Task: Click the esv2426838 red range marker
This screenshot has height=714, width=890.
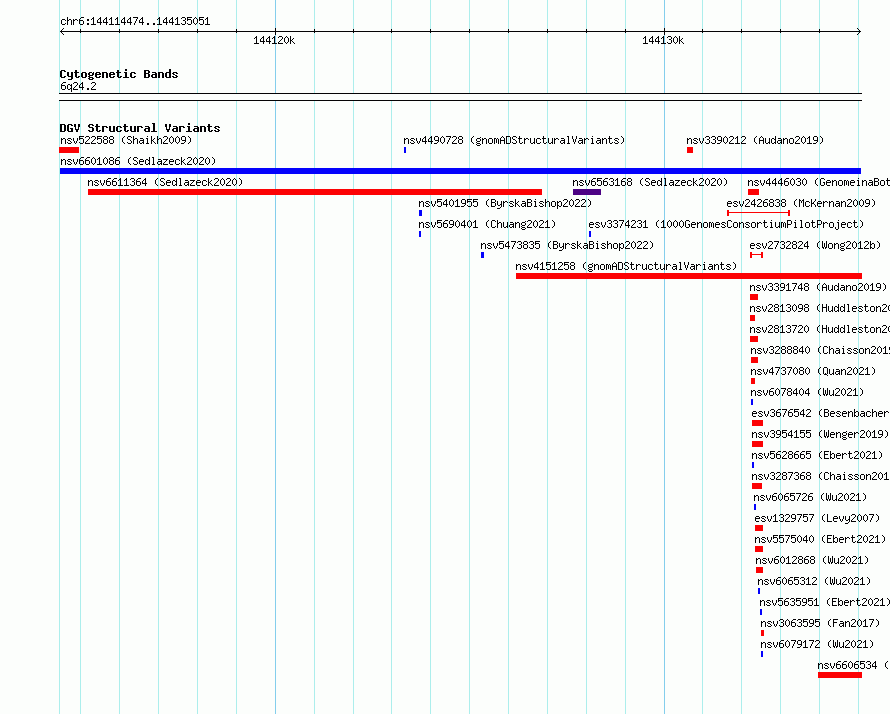Action: coord(758,213)
